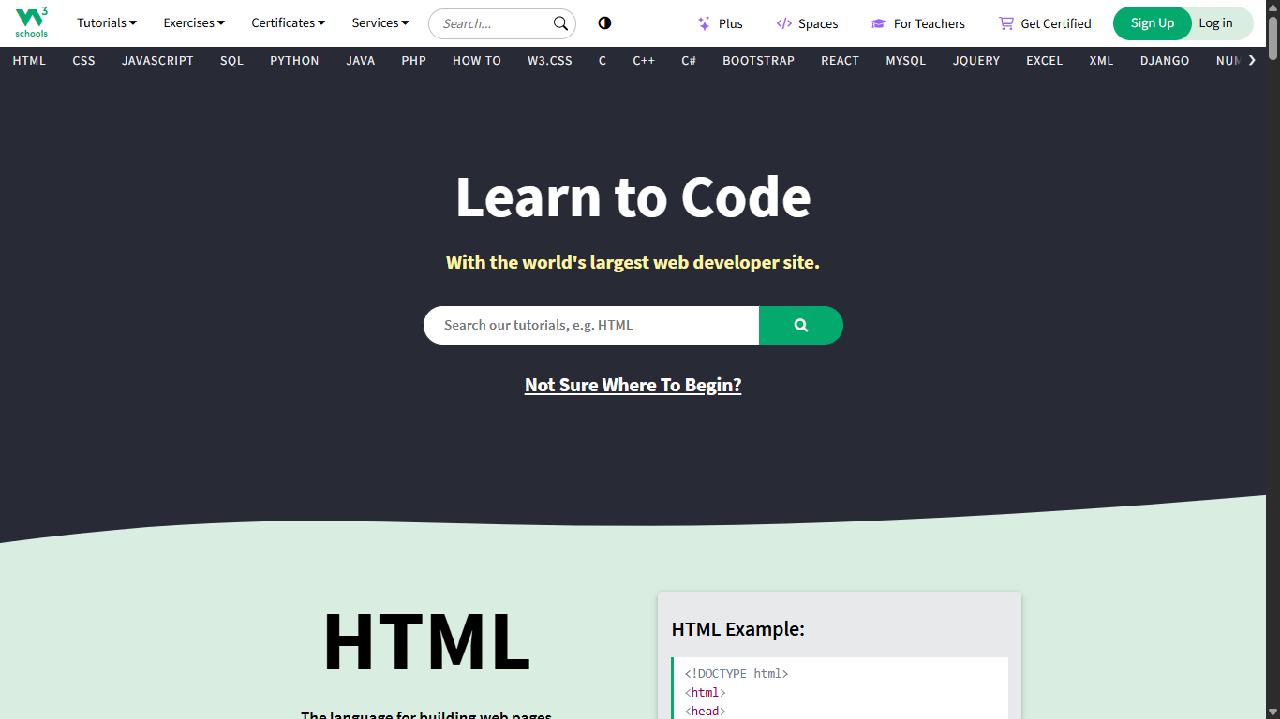The width and height of the screenshot is (1280, 719).
Task: Follow the "Not Sure Where To Begin?" link
Action: pyautogui.click(x=633, y=385)
